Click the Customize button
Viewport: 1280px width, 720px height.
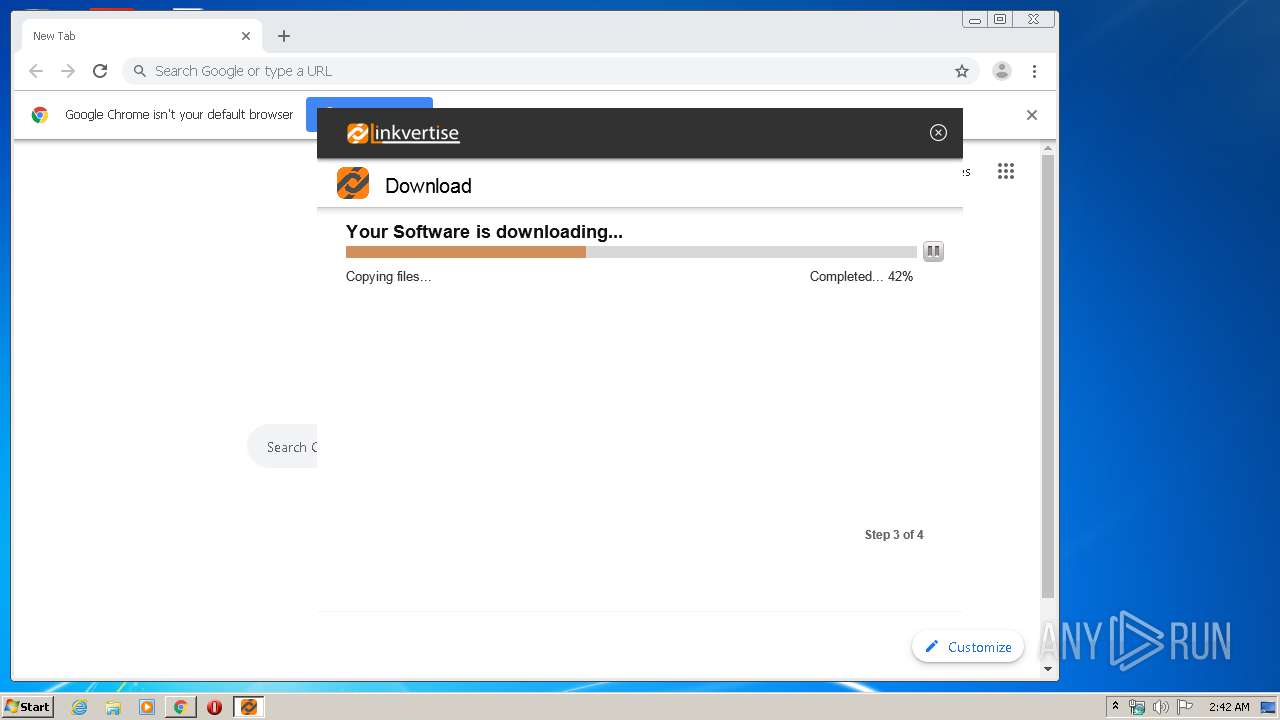[968, 647]
